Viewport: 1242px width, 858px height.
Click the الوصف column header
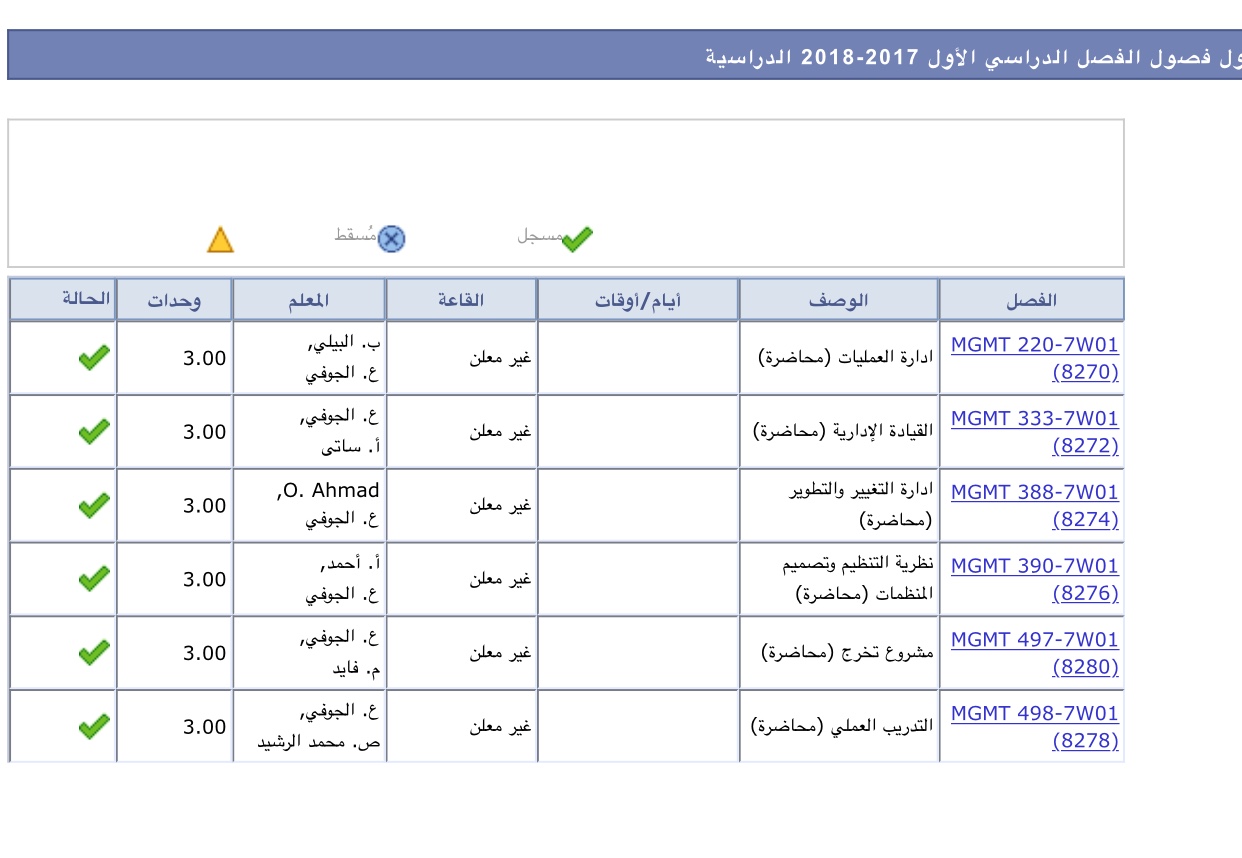[839, 299]
